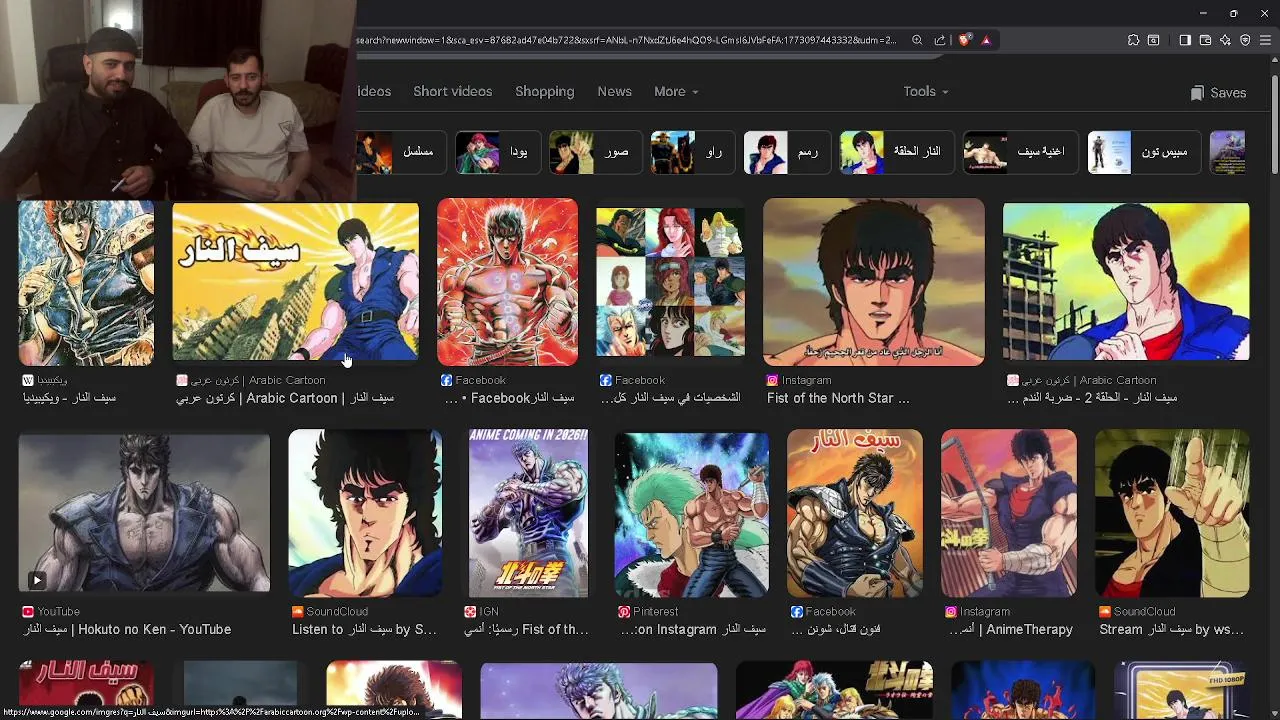Open 'سيف النار - ويكيبيديا' result link
Image resolution: width=1280 pixels, height=720 pixels.
point(70,398)
